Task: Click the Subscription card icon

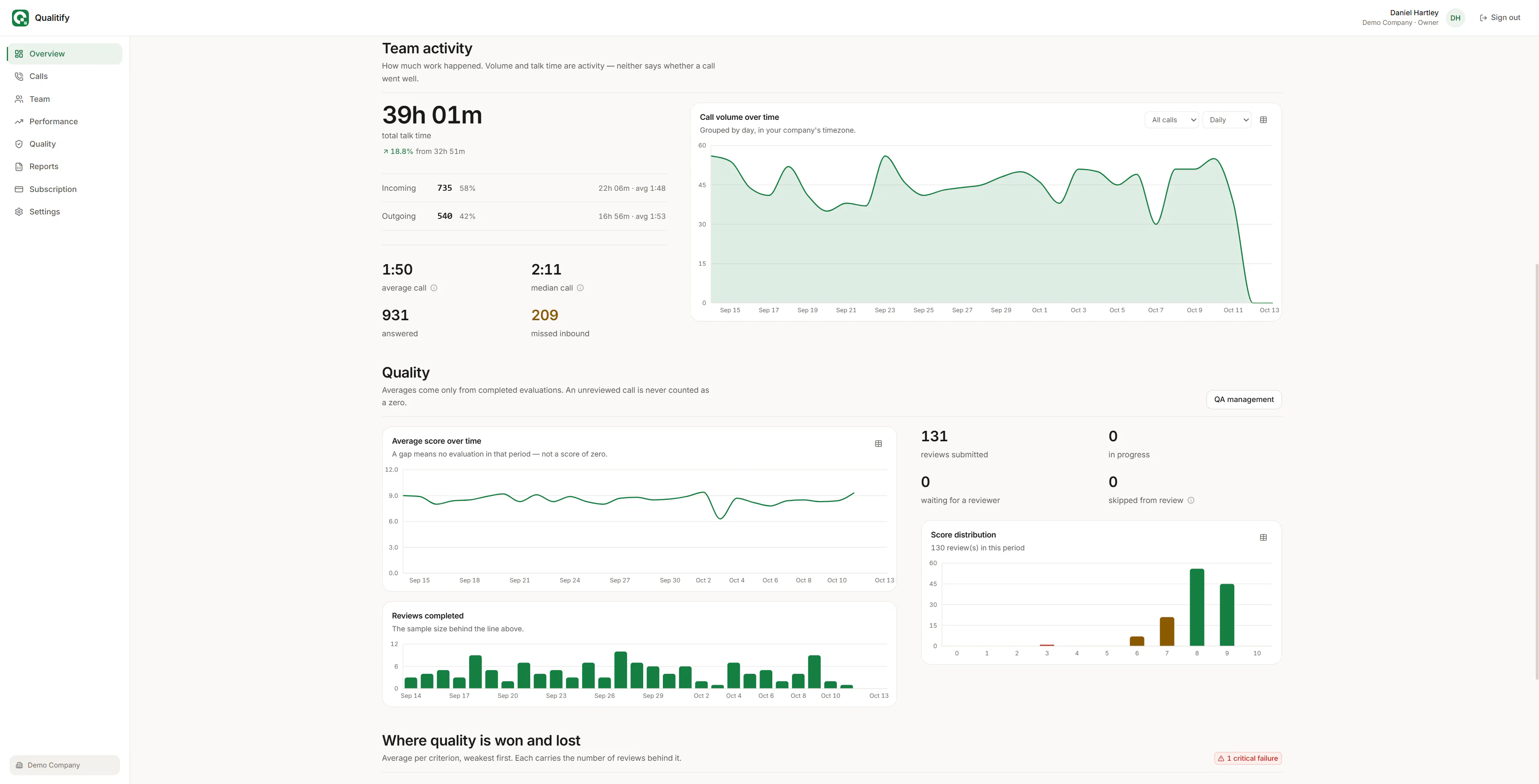Action: 19,189
